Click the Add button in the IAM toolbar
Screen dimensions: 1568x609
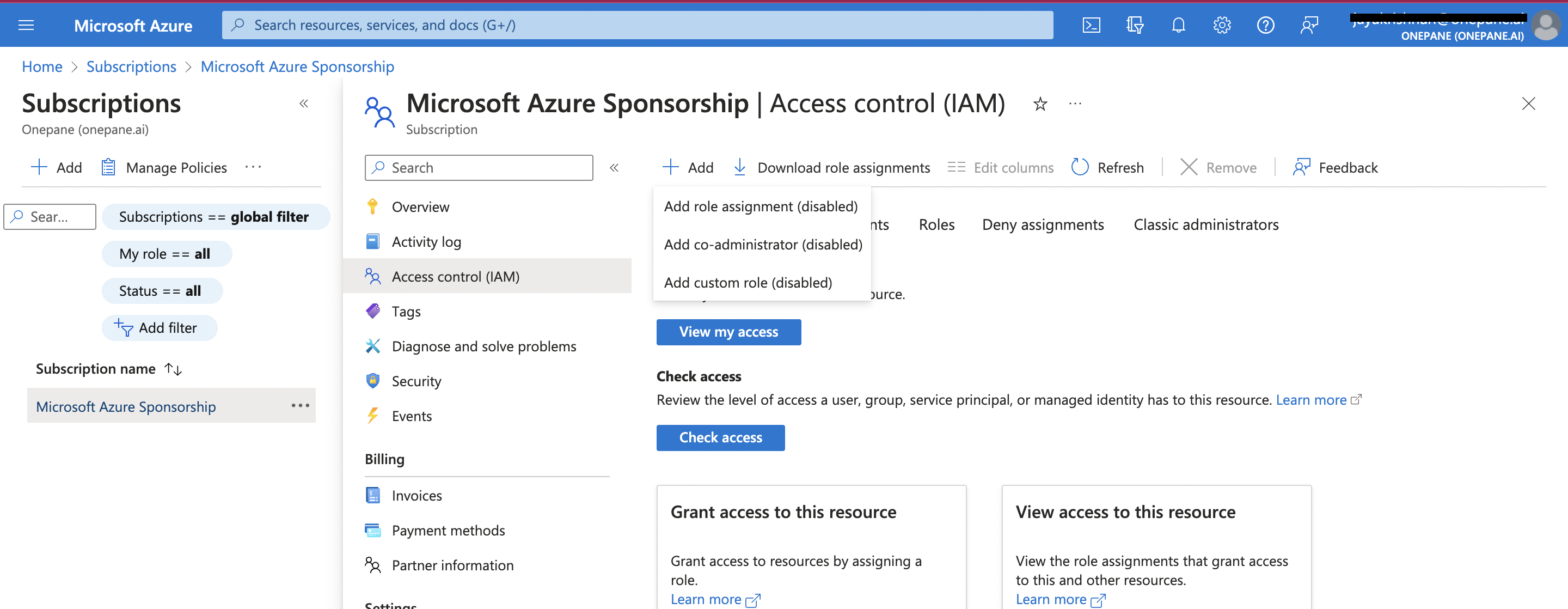687,167
